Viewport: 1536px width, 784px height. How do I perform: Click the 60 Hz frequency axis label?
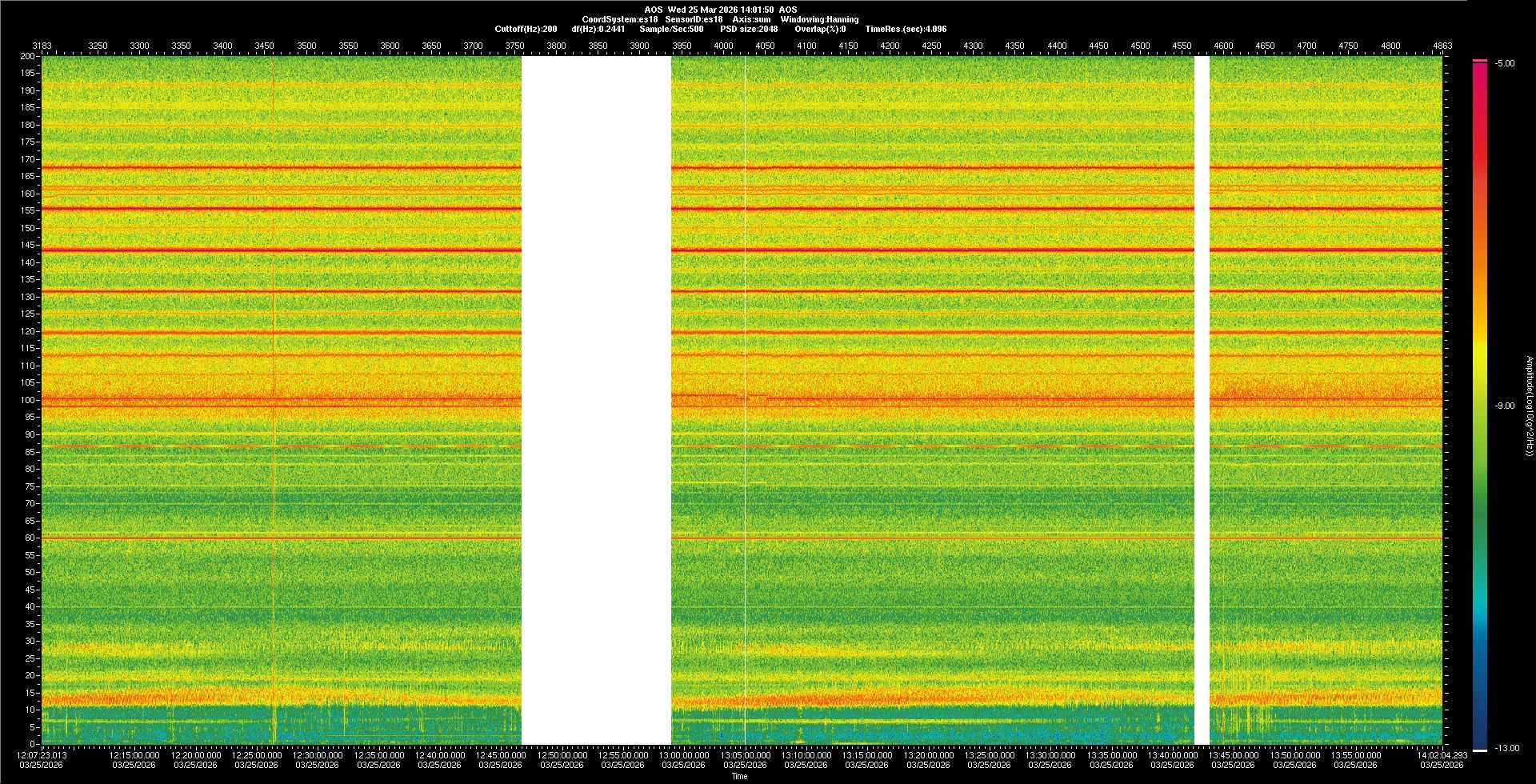click(x=30, y=538)
